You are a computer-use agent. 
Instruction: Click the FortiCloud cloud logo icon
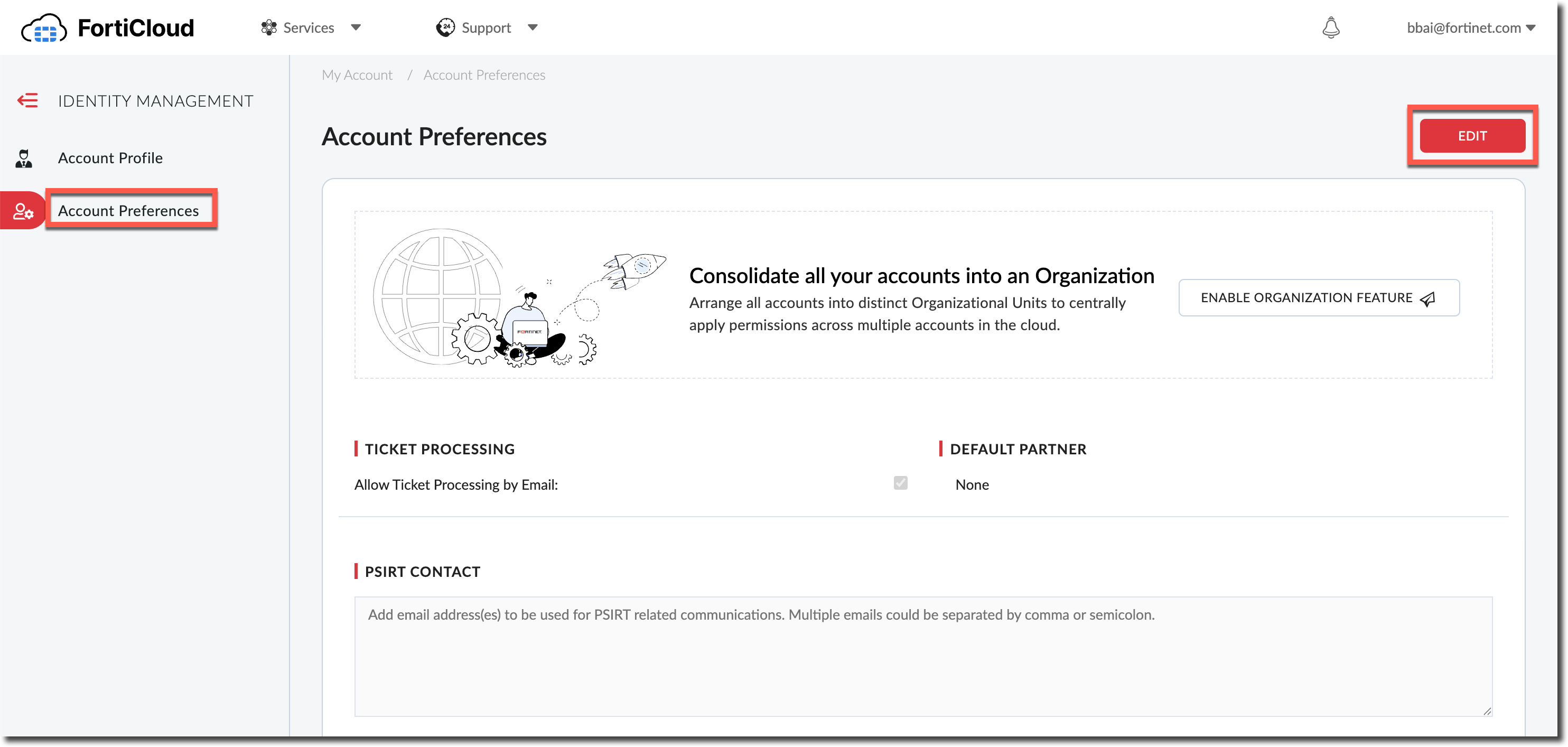coord(44,28)
